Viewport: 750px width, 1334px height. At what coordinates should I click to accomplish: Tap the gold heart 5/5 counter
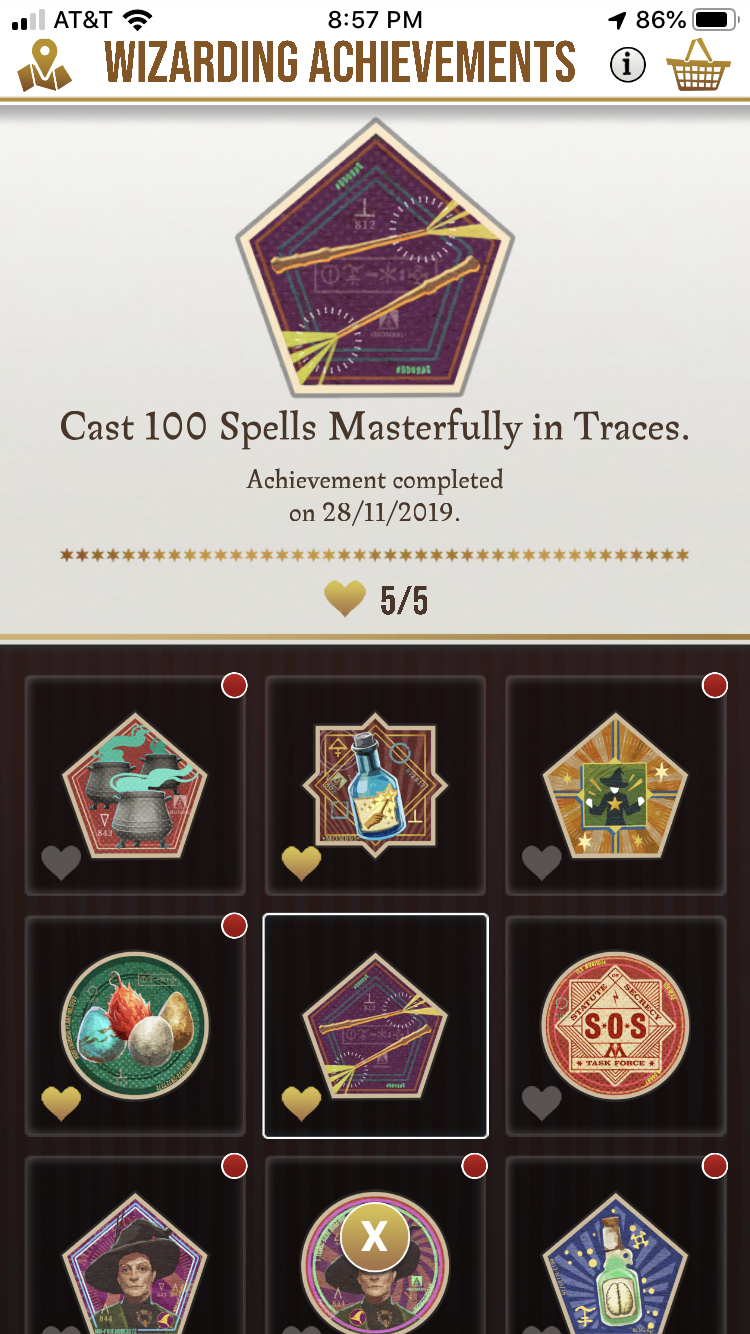pos(375,599)
